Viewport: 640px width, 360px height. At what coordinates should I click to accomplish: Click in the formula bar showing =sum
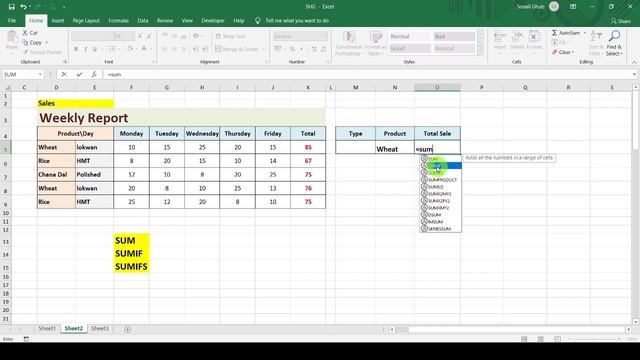pyautogui.click(x=367, y=74)
